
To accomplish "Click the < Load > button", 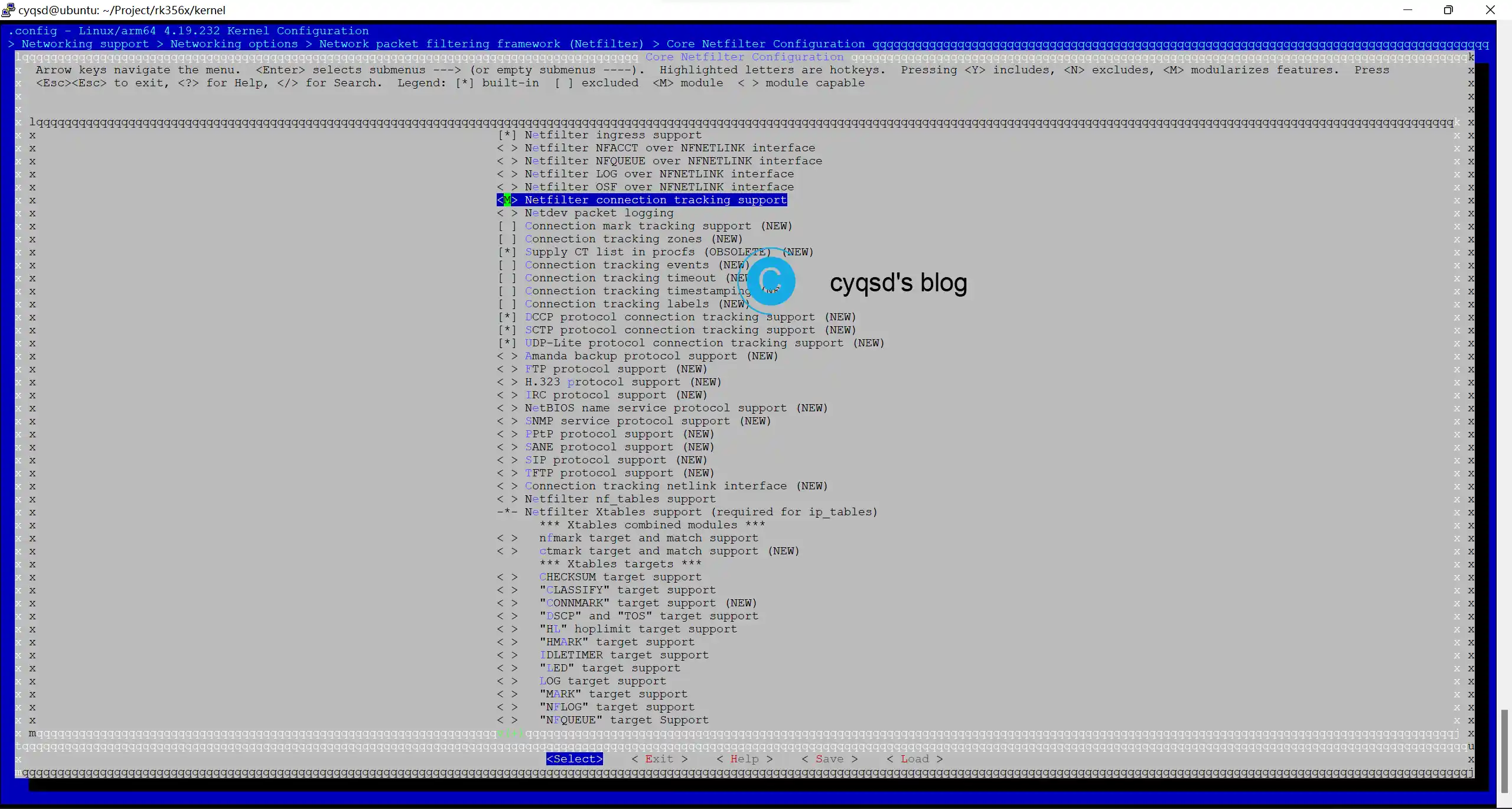I will pyautogui.click(x=915, y=759).
